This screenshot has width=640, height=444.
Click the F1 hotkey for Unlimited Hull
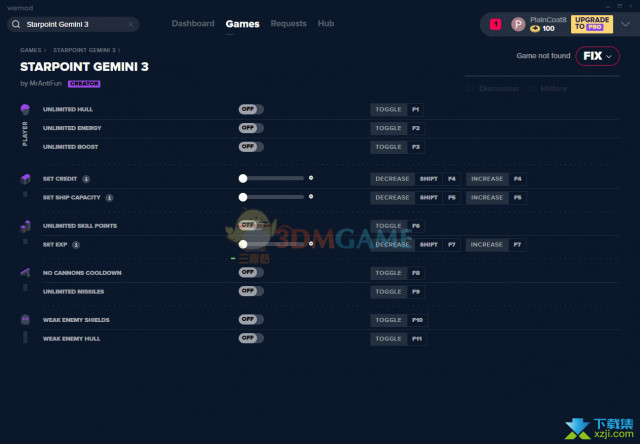click(416, 110)
